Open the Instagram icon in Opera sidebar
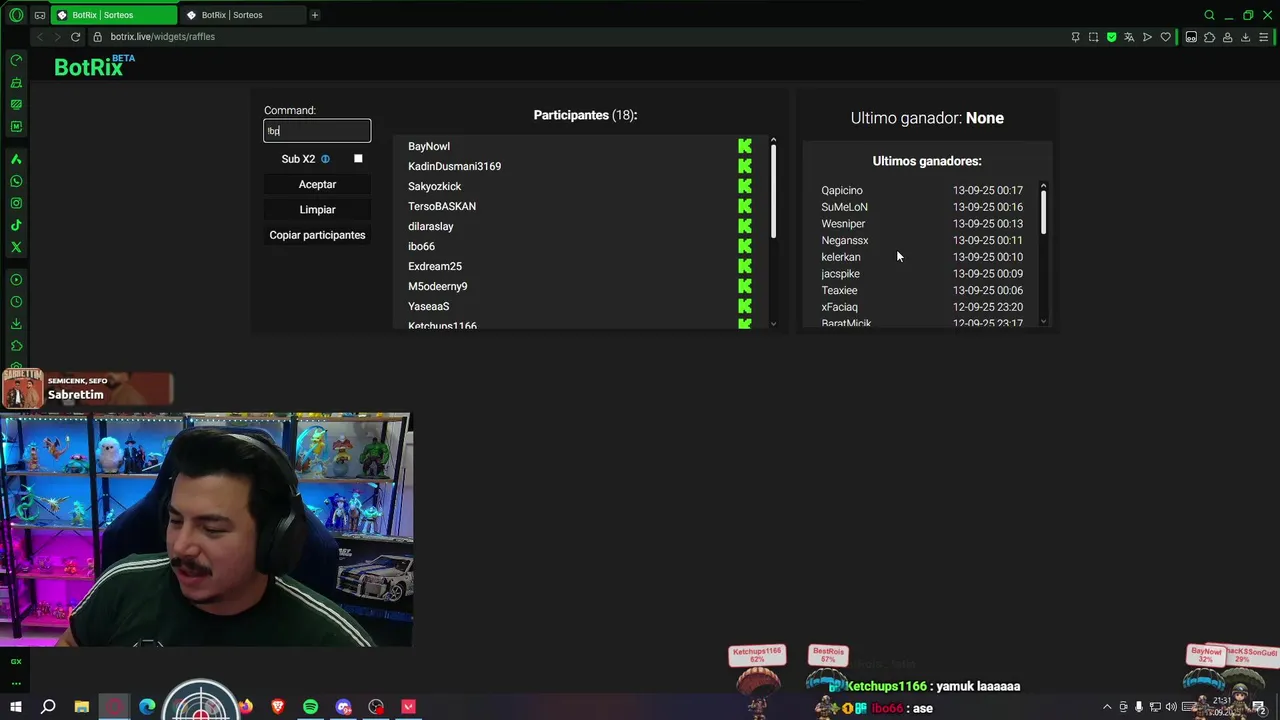This screenshot has height=720, width=1280. (x=16, y=203)
